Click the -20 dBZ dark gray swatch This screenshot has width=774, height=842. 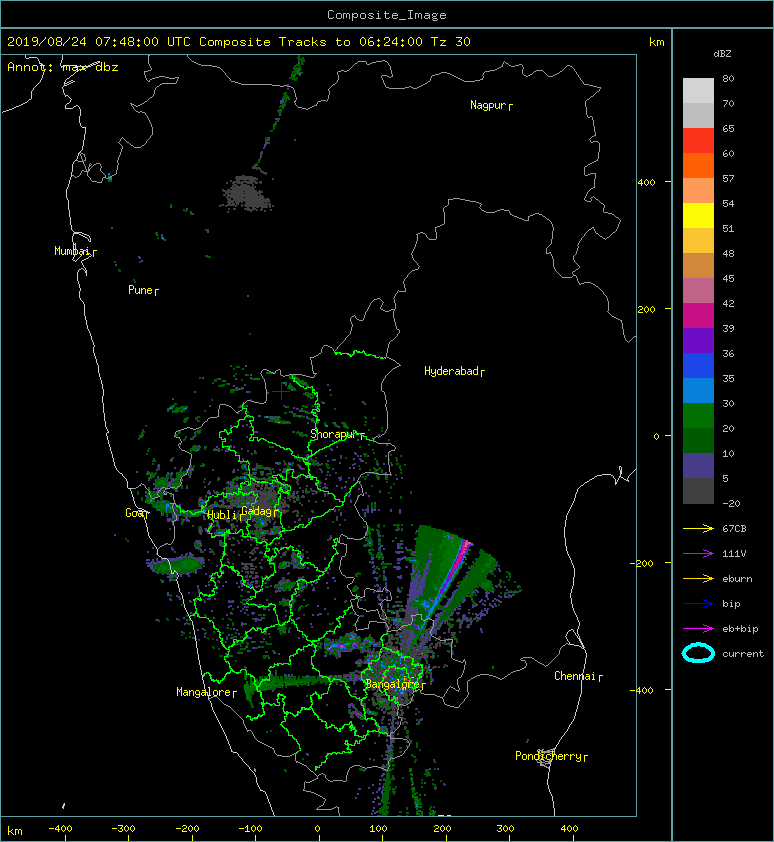pos(698,491)
